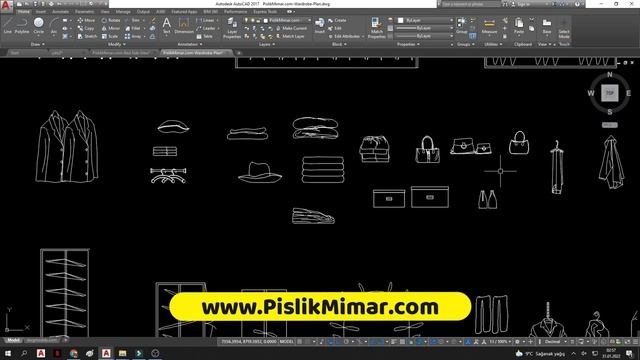Open the AutoCAD application menu
Viewport: 640px width, 360px height.
6,6
